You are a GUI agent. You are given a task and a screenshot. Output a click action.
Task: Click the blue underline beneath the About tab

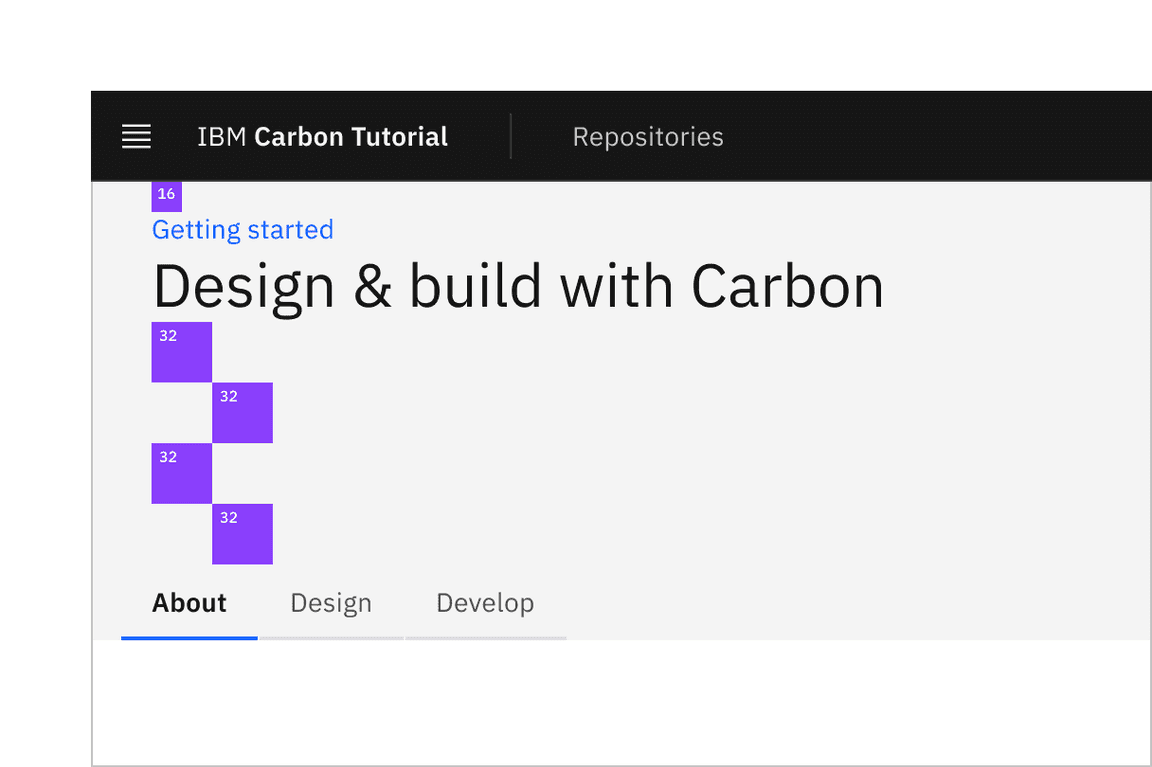(x=189, y=637)
